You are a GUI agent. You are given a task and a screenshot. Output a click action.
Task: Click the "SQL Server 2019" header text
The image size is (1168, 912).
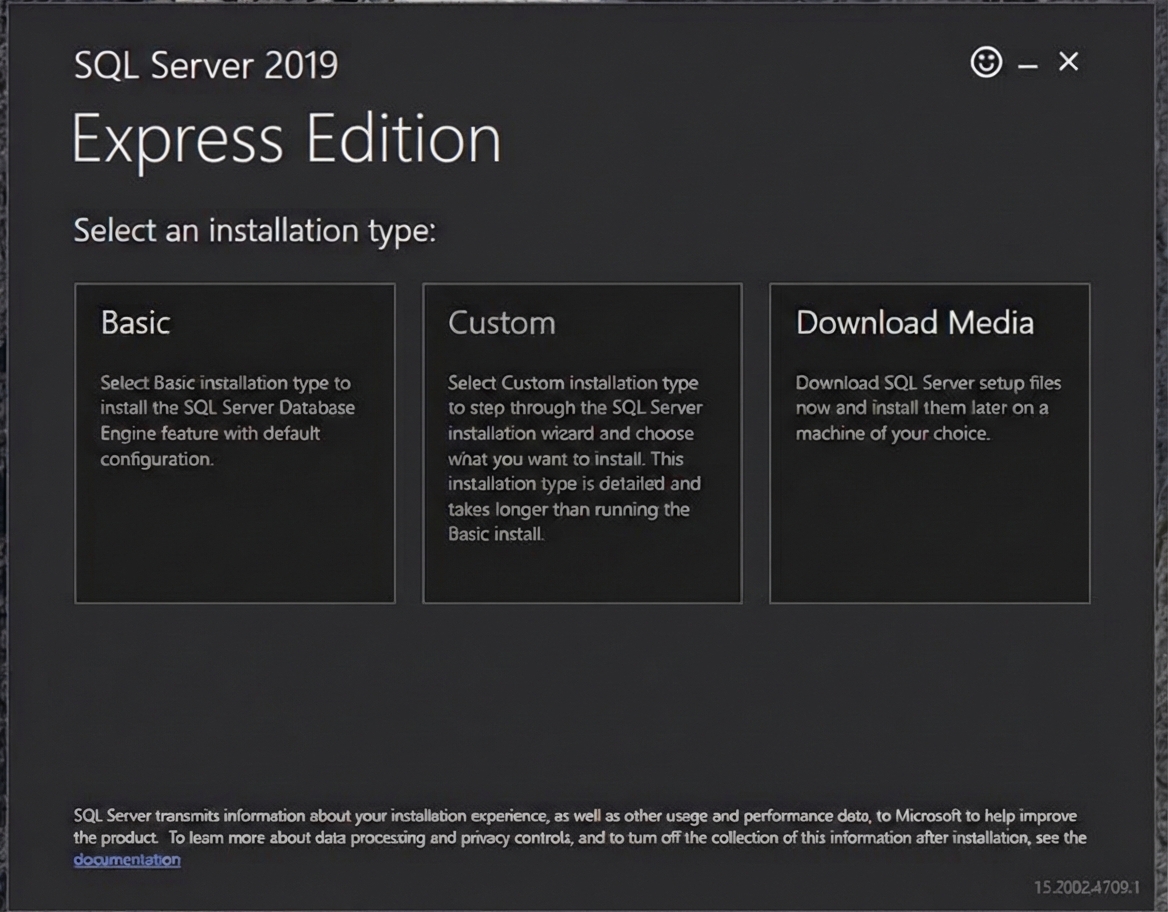pos(206,67)
